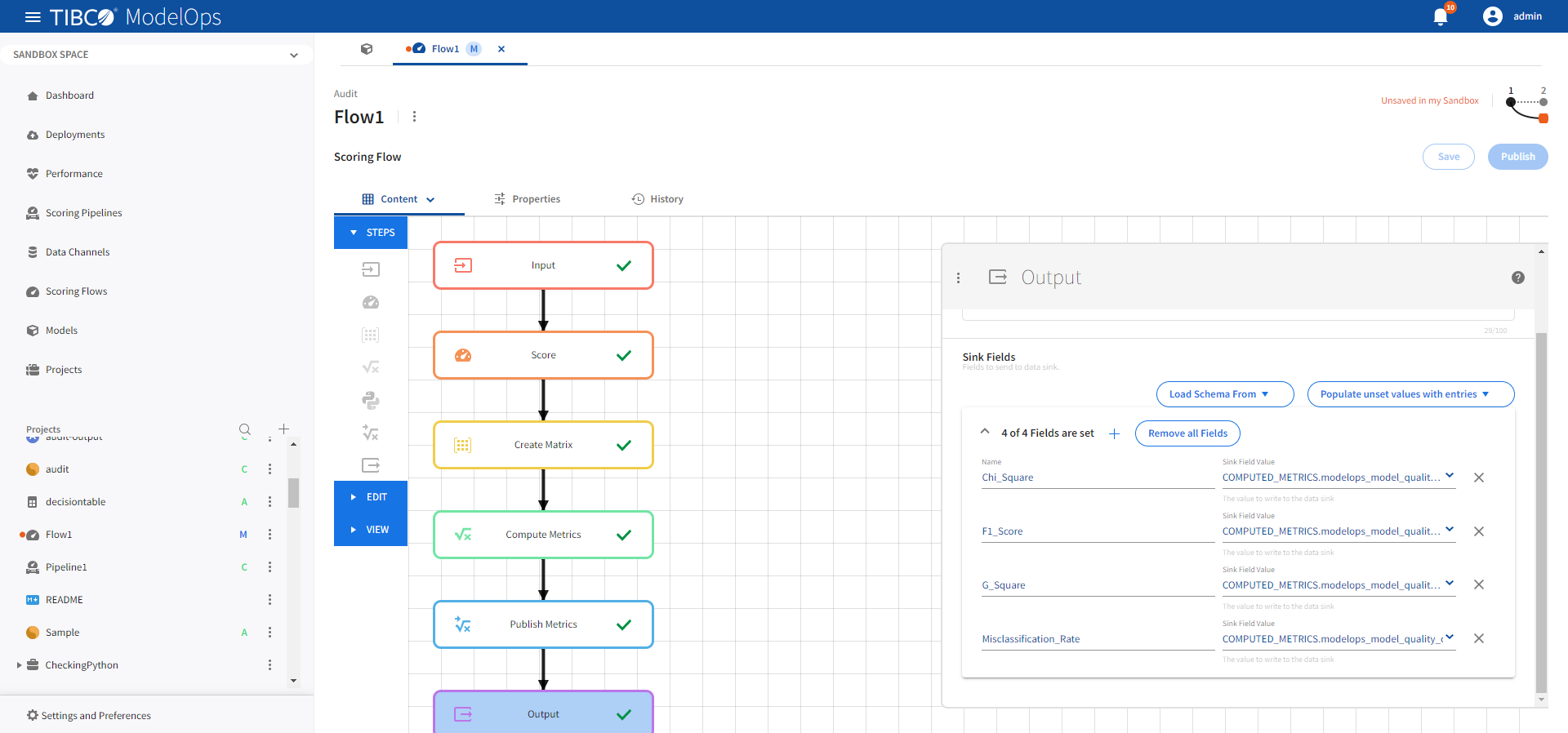
Task: Collapse the 4 of 4 Fields list
Action: [985, 433]
